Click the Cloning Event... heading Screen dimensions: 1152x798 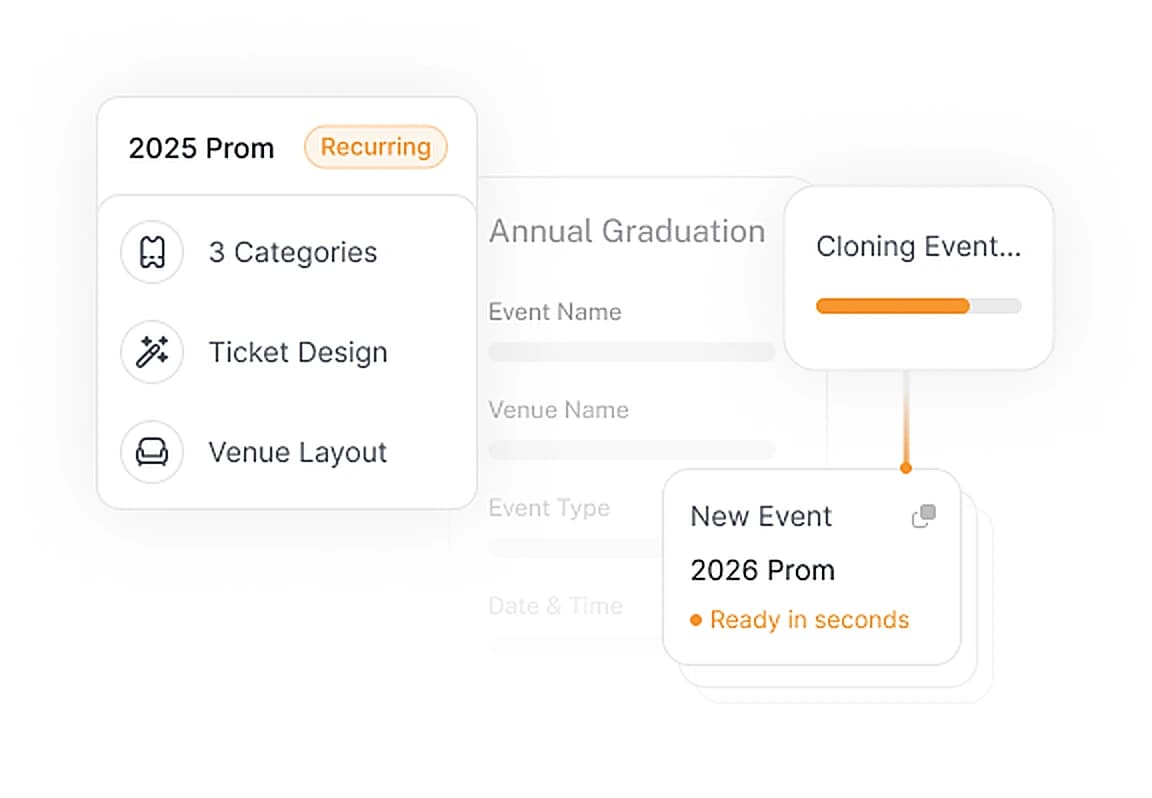(x=918, y=247)
